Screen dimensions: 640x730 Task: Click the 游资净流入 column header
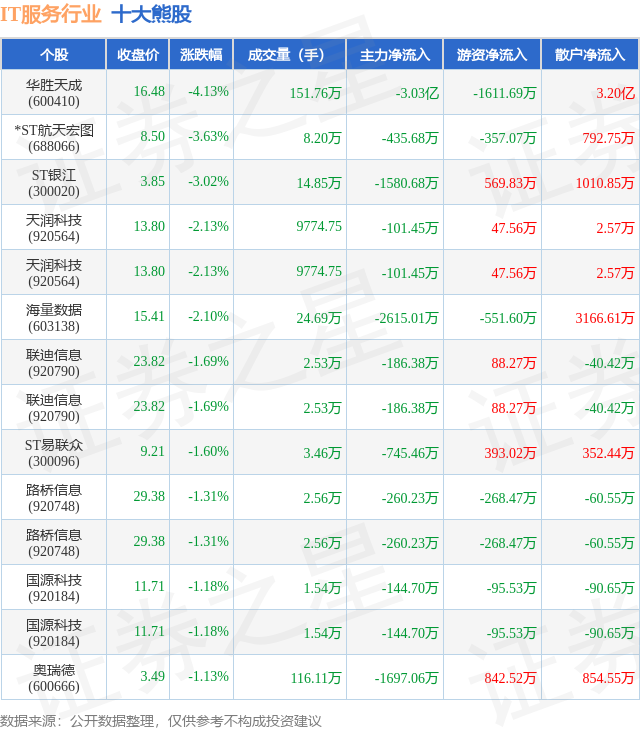(x=492, y=54)
